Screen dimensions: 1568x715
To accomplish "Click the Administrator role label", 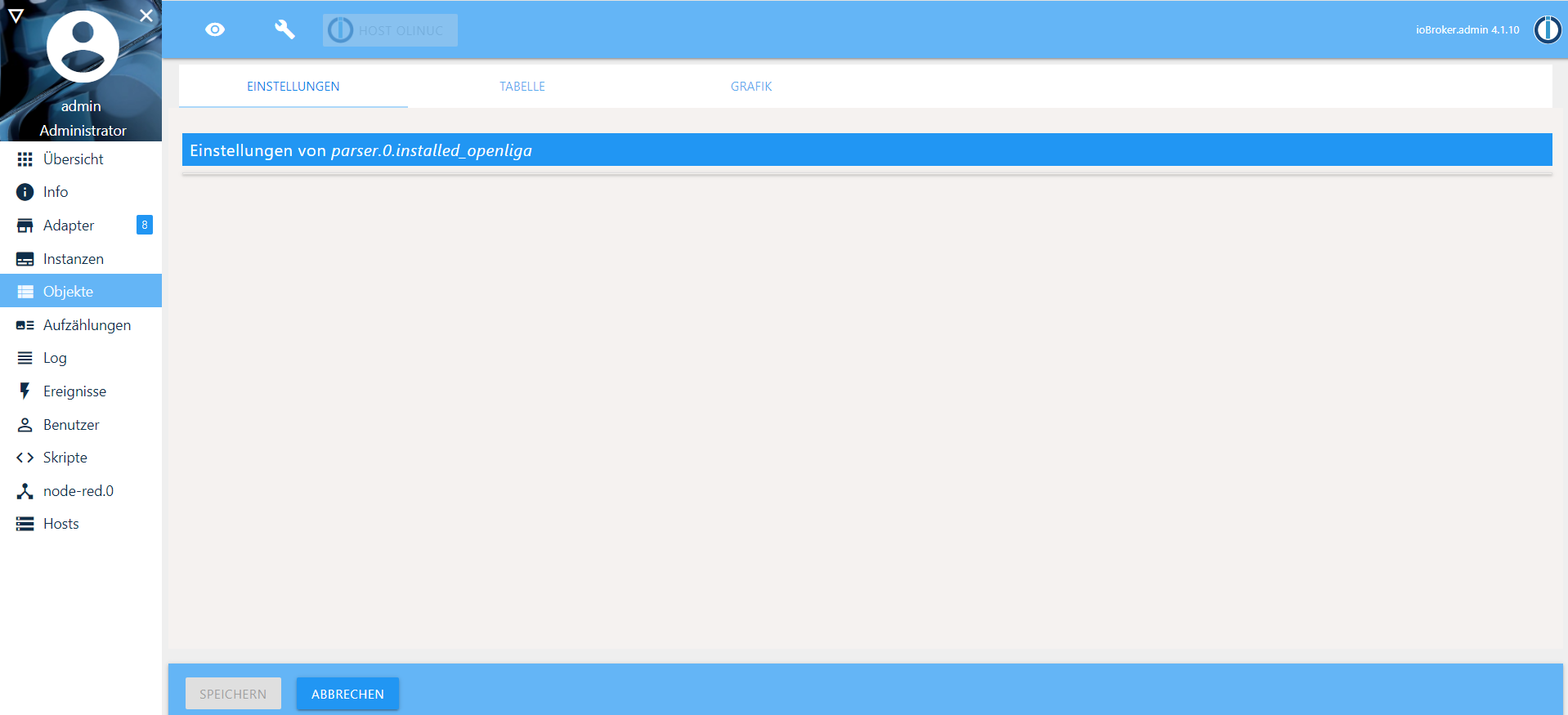I will 83,131.
